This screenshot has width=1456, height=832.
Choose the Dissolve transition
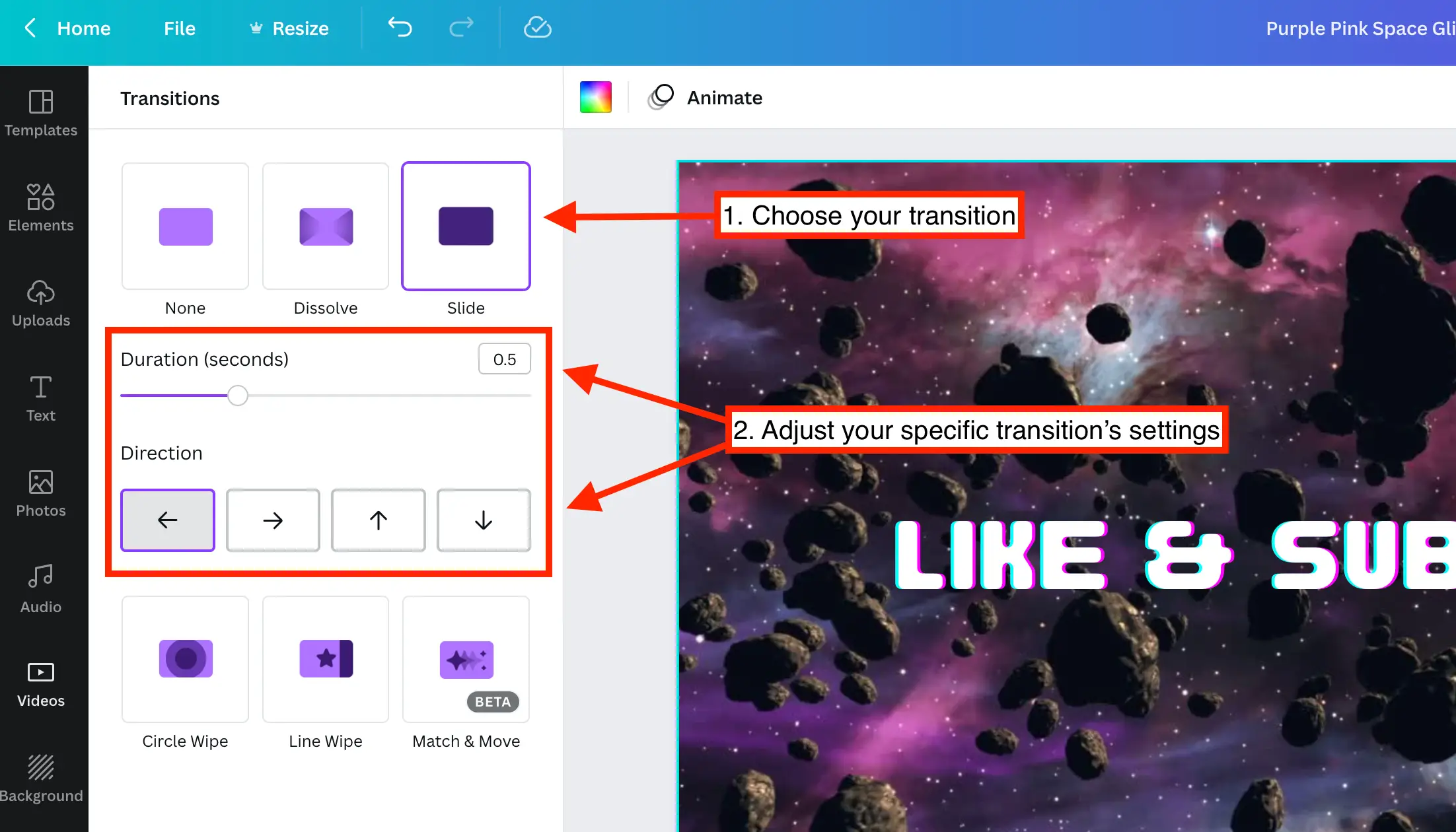coord(326,226)
